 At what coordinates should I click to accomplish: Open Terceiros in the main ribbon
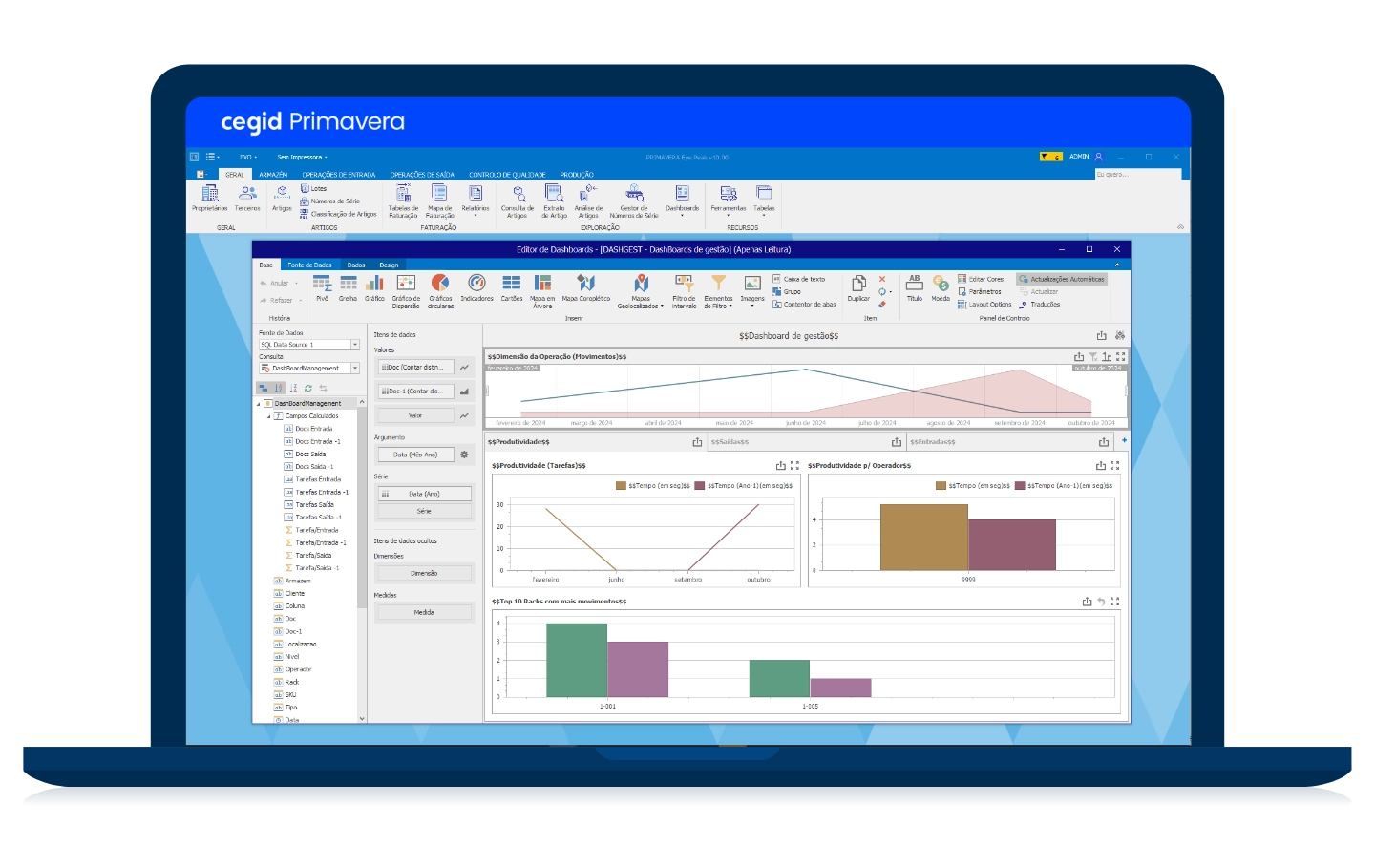click(x=247, y=199)
